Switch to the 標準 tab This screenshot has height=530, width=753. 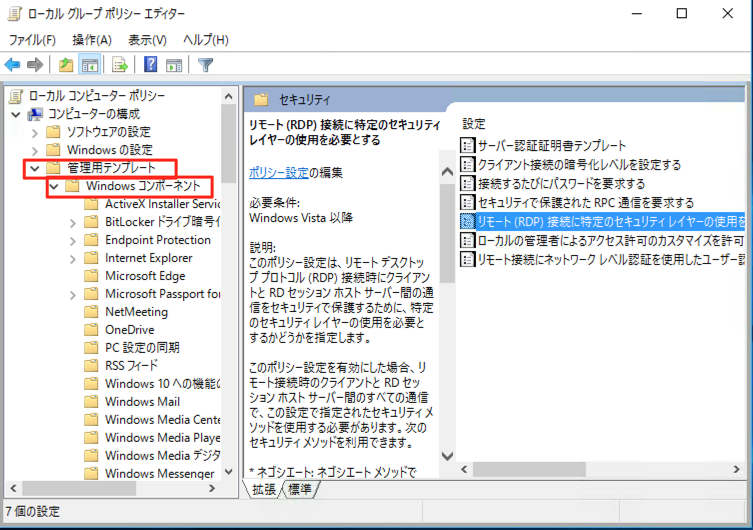[300, 489]
